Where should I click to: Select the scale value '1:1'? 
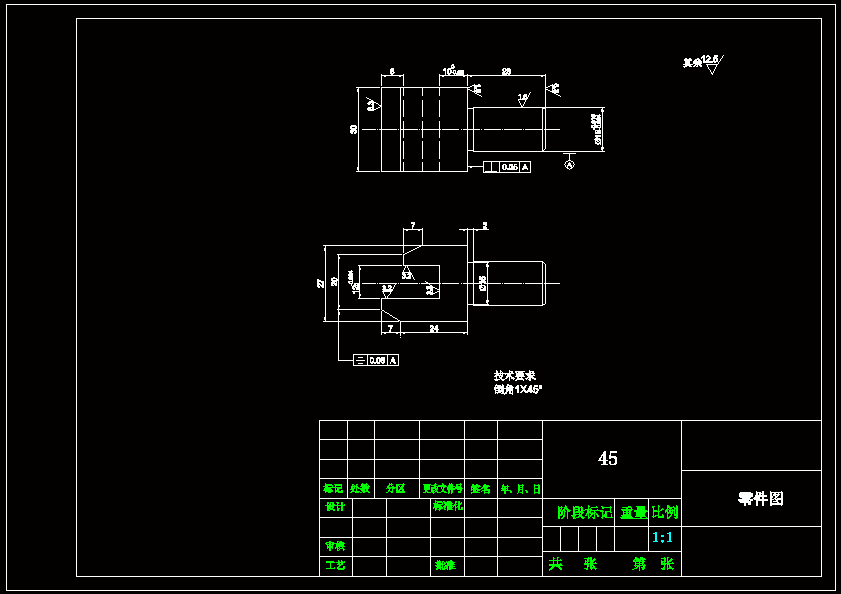(x=662, y=537)
